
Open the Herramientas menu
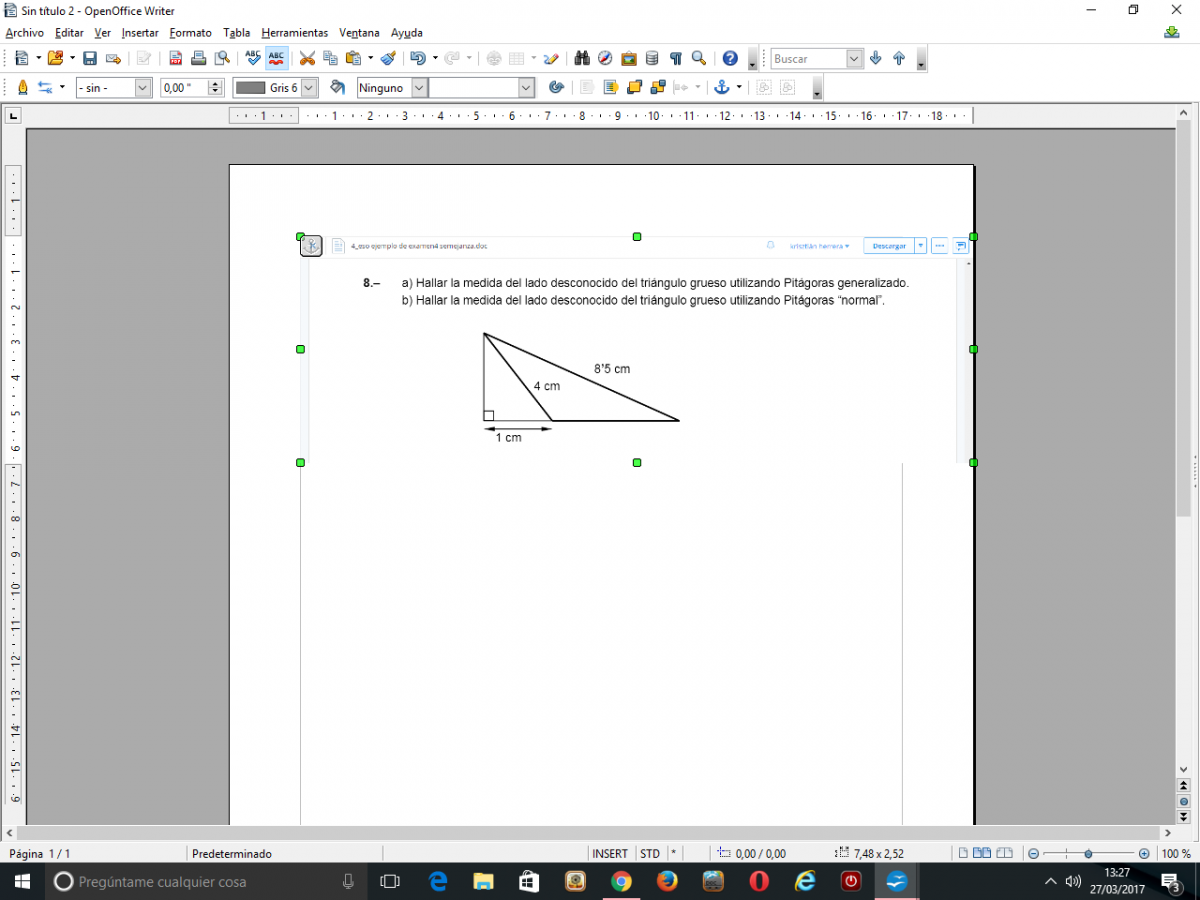click(x=294, y=33)
